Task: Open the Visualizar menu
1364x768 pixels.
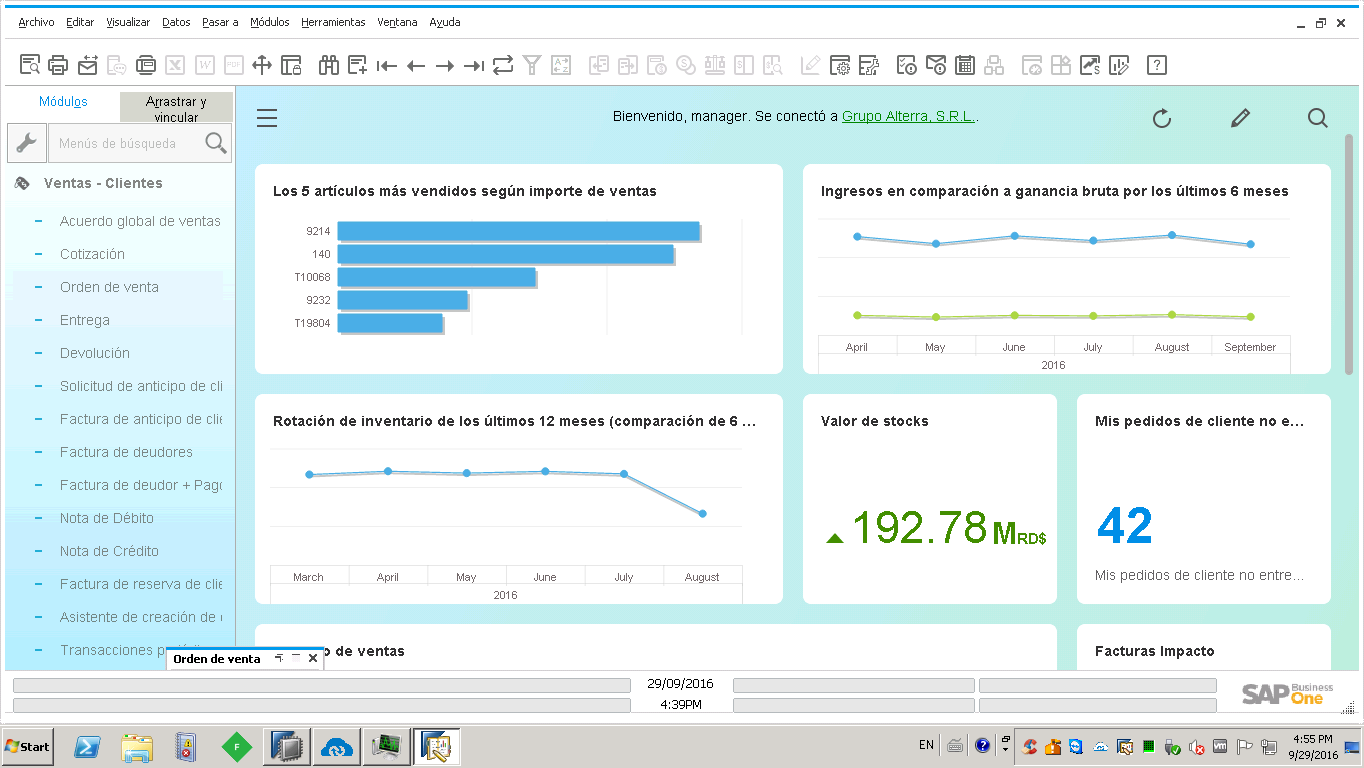Action: [x=128, y=22]
